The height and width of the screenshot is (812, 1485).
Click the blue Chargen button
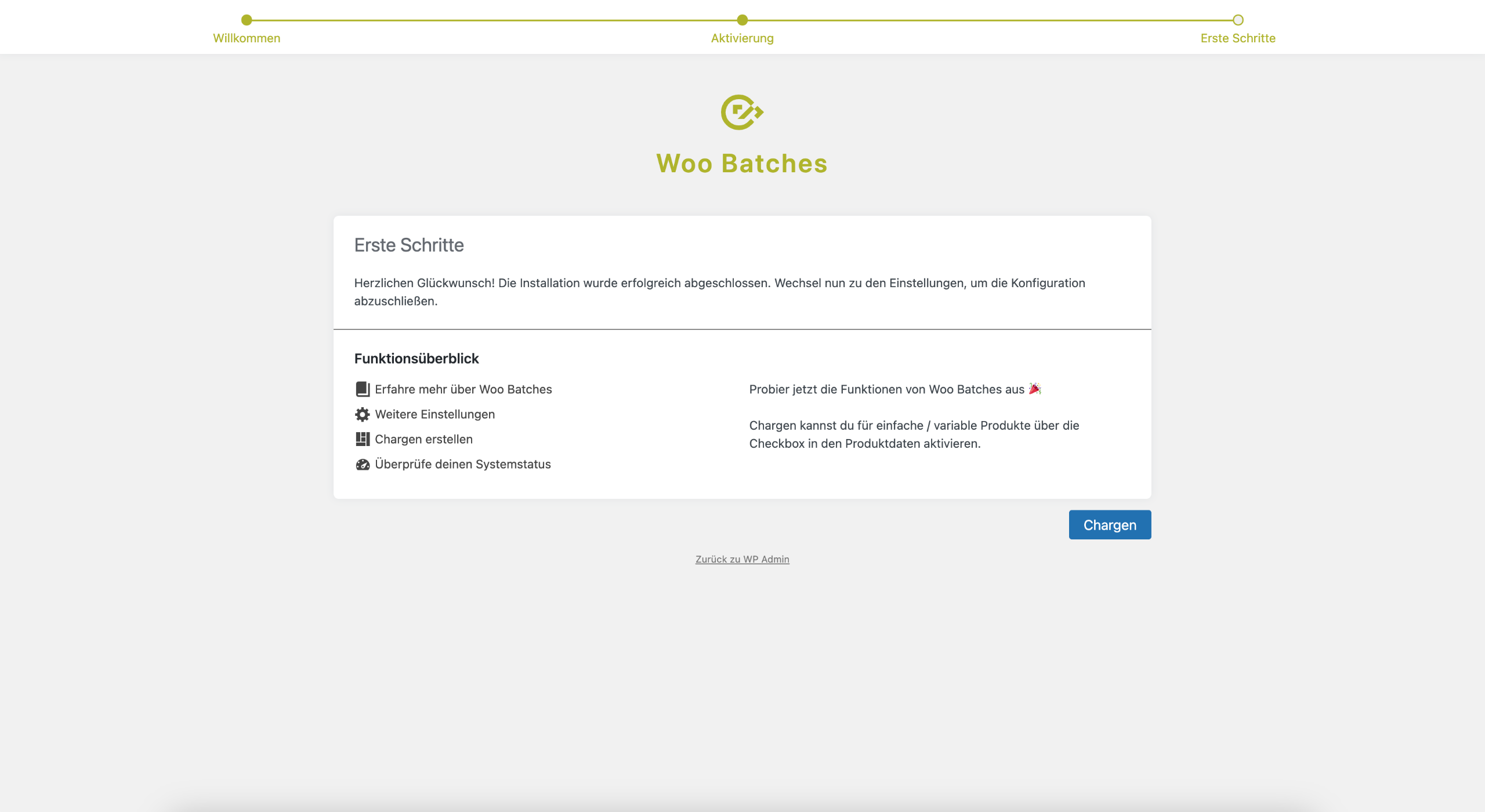[x=1110, y=525]
